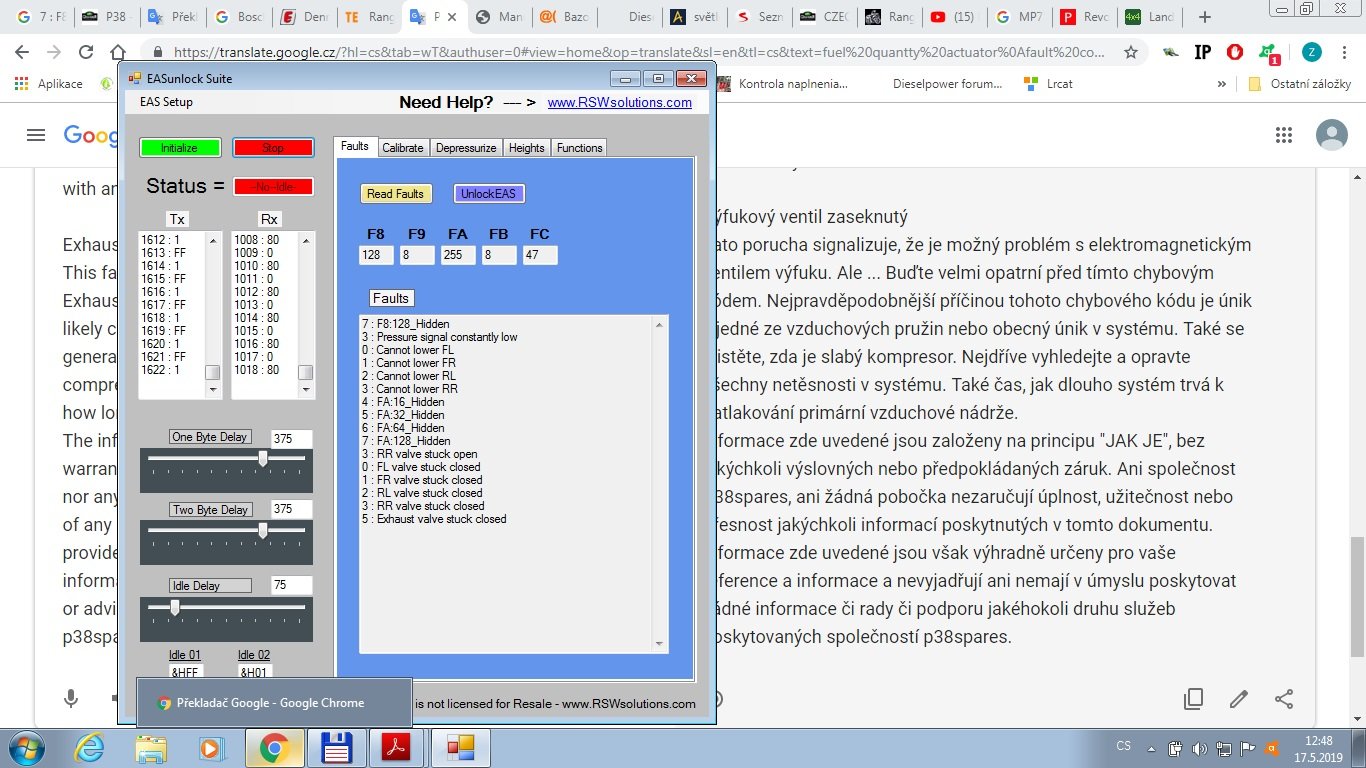
Task: Expand the hidden bookmarks overflow chevron
Action: coord(1221,84)
